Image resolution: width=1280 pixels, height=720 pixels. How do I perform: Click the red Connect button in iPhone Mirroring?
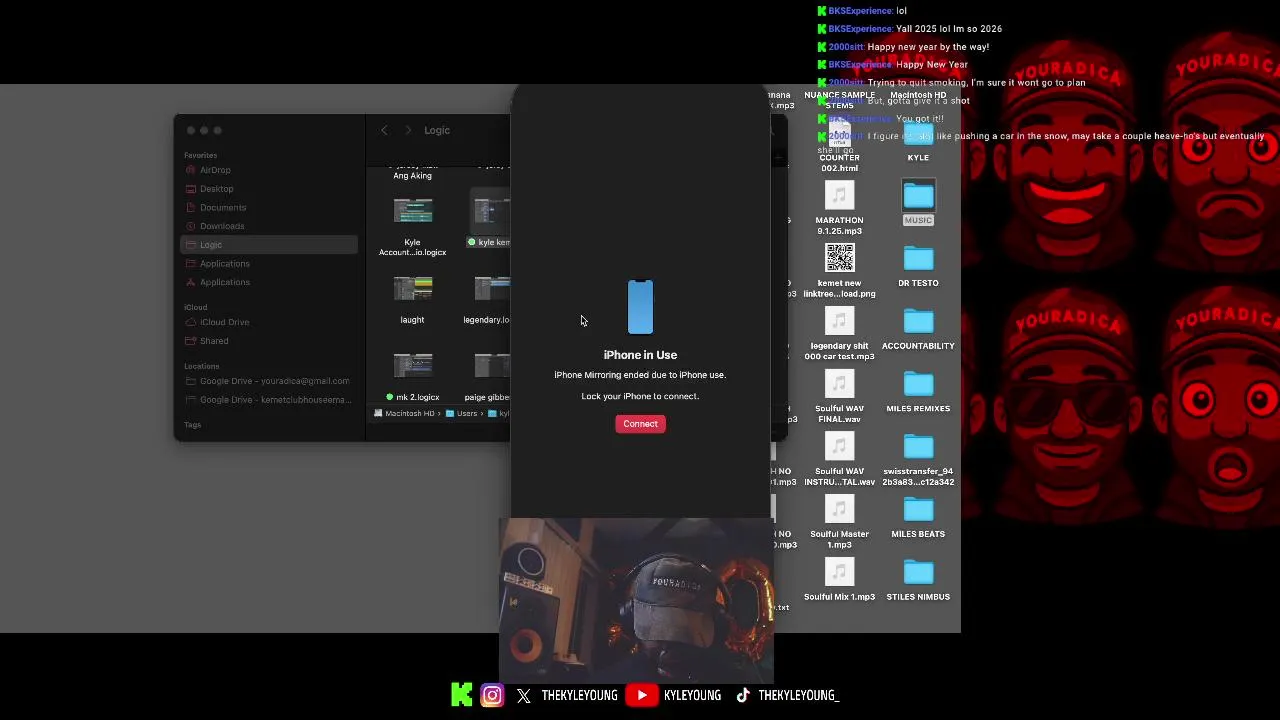(640, 424)
